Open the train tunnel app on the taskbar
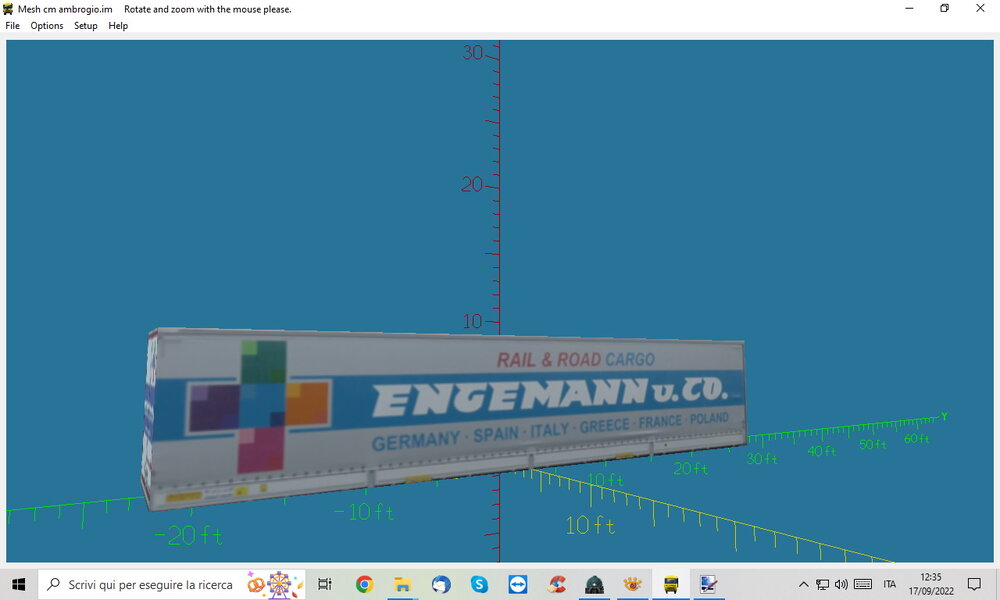The image size is (1000, 600). [594, 584]
